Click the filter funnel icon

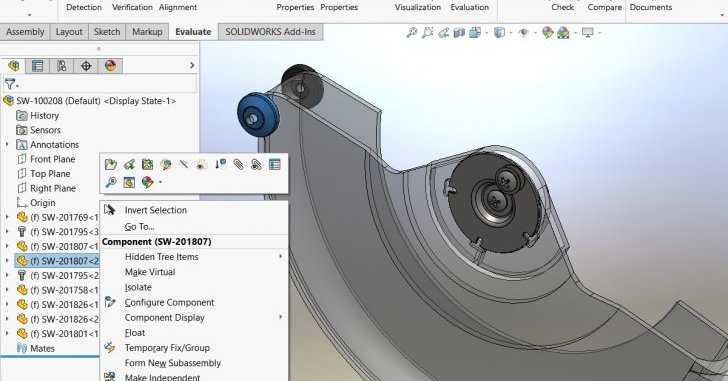click(10, 84)
